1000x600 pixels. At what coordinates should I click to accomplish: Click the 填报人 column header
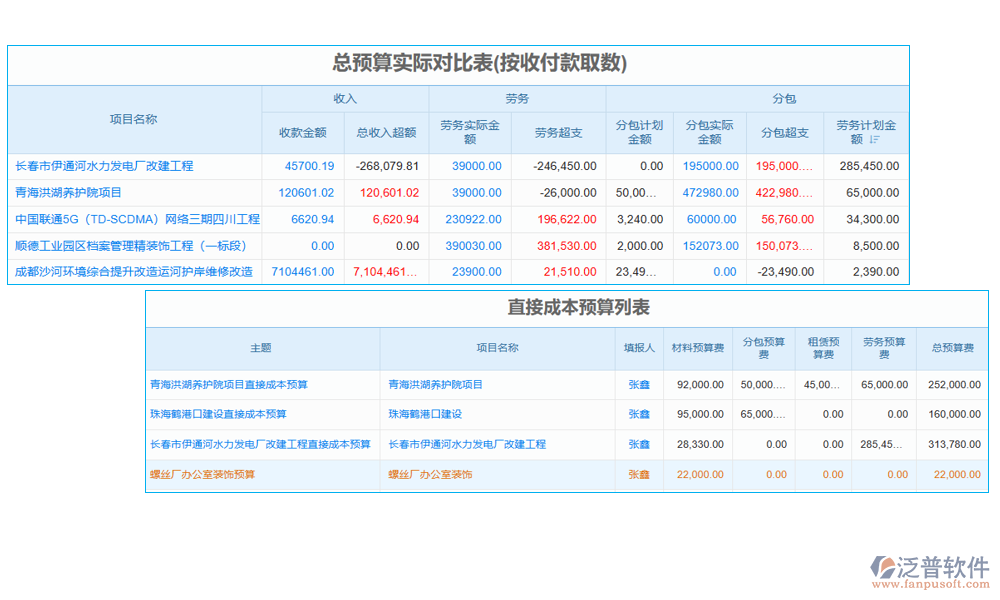tap(639, 348)
